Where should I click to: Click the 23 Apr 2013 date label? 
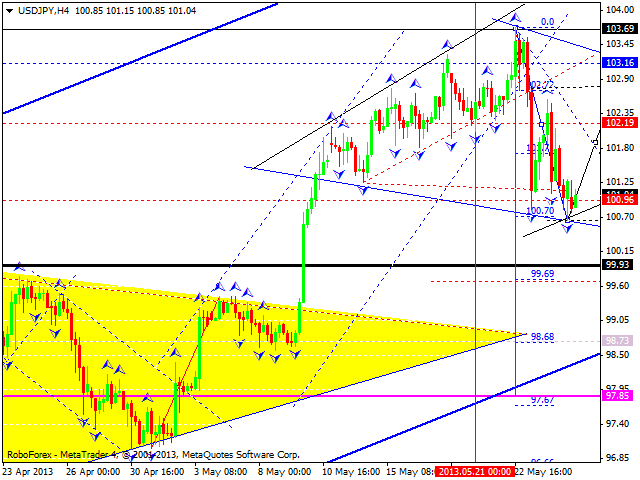point(28,472)
